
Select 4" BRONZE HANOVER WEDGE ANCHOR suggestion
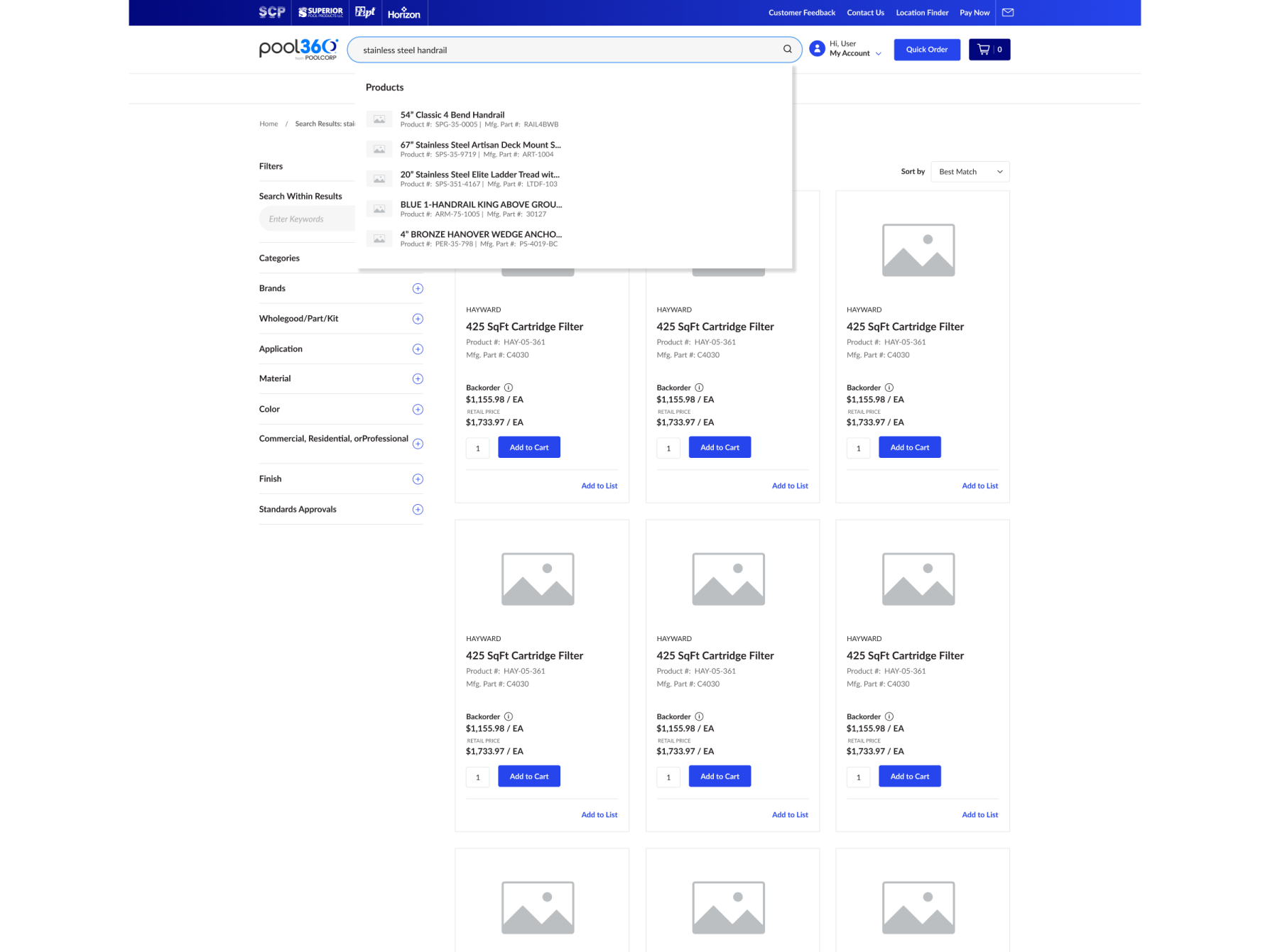point(481,234)
